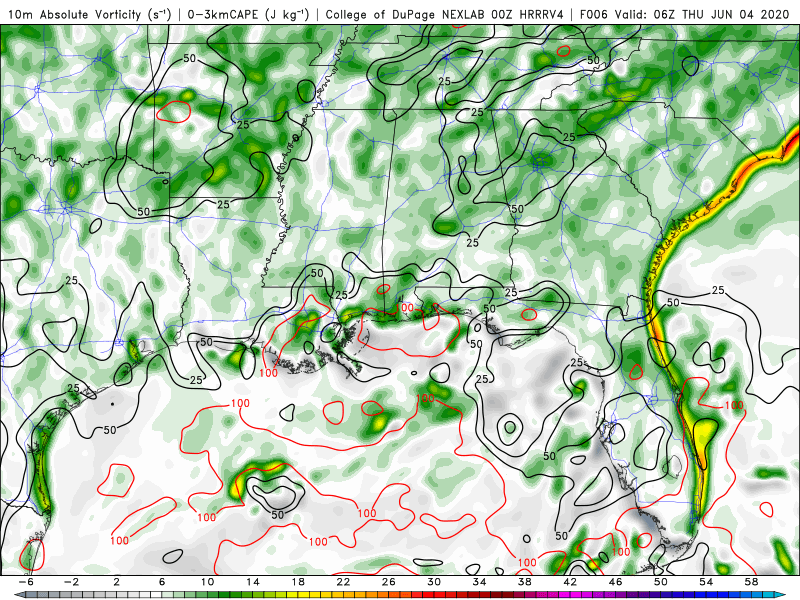Click the gray left arrow end of color bar

[x=18, y=595]
